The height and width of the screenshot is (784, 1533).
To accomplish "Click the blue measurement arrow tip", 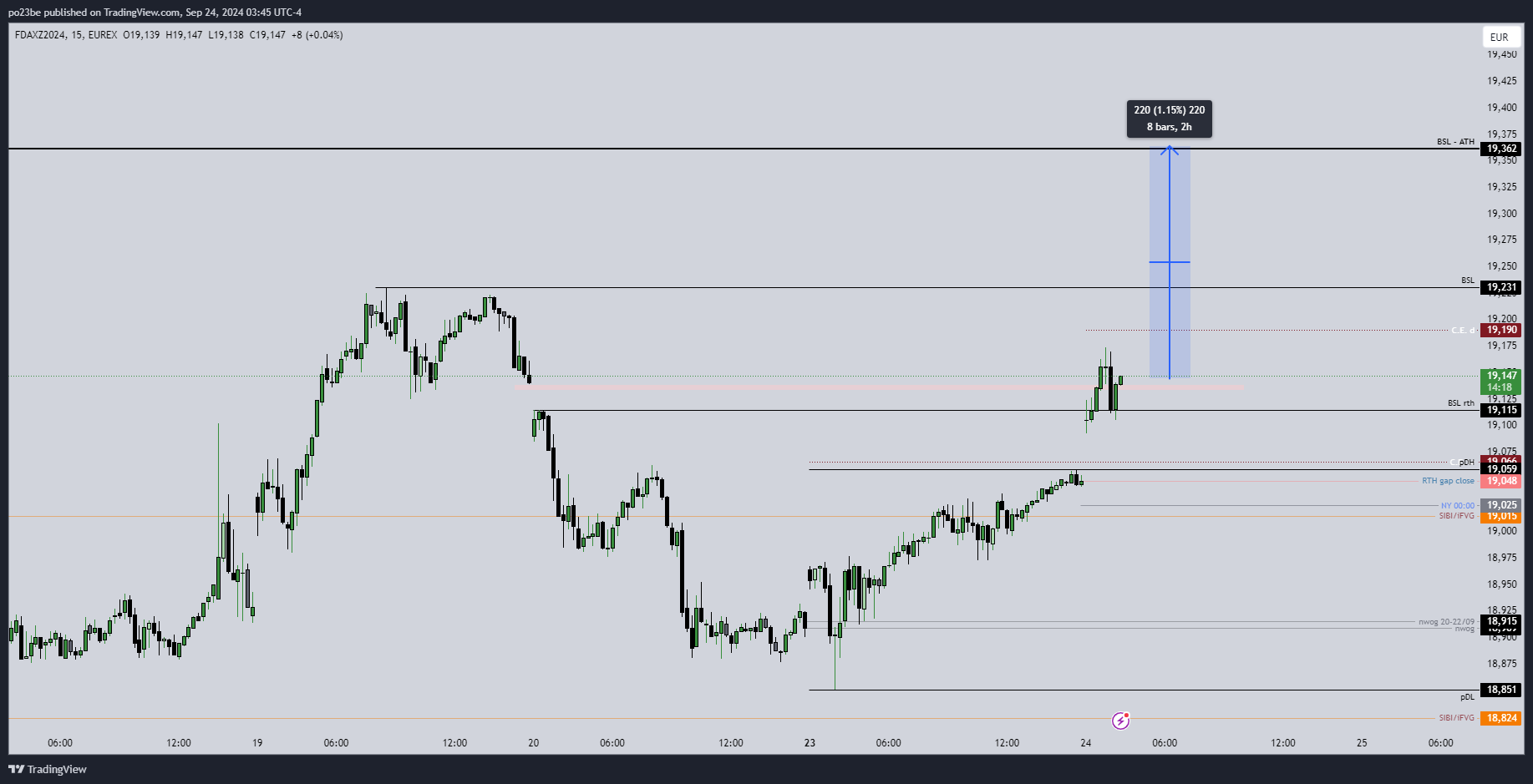I will click(1170, 149).
